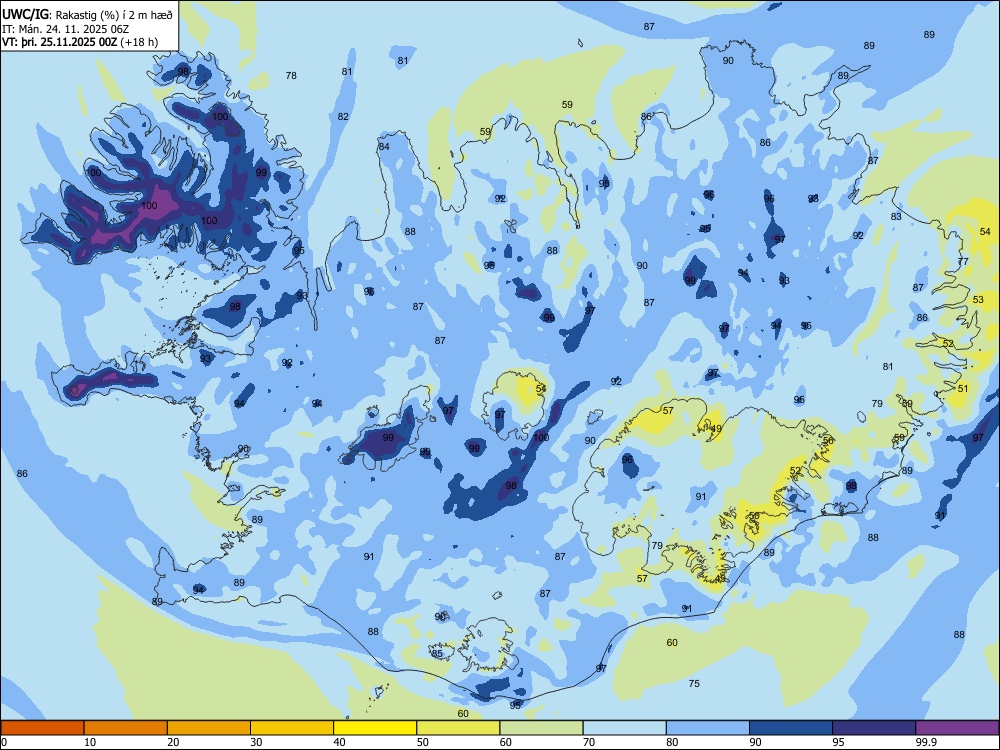
Task: Click the legend tick label '99.9'
Action: 925,742
